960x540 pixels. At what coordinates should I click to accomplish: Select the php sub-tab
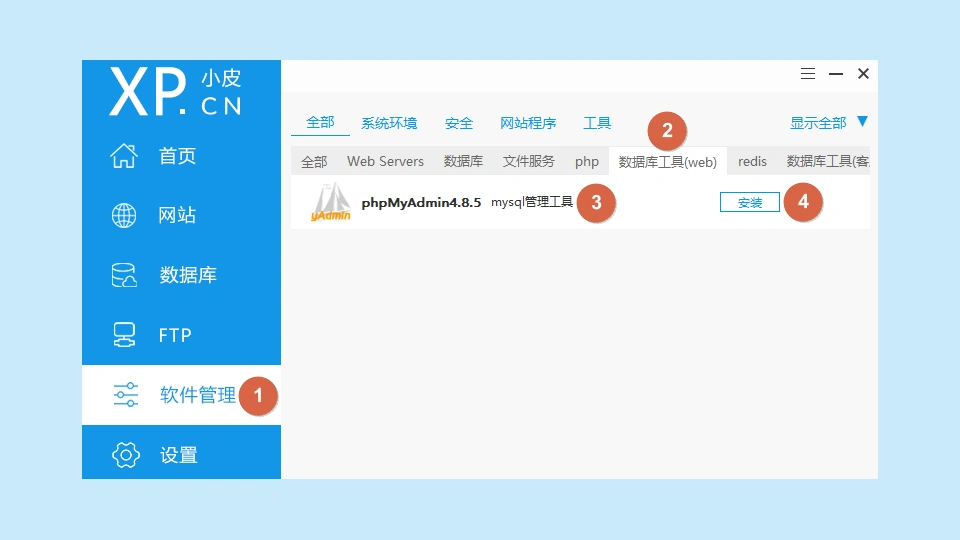[587, 161]
